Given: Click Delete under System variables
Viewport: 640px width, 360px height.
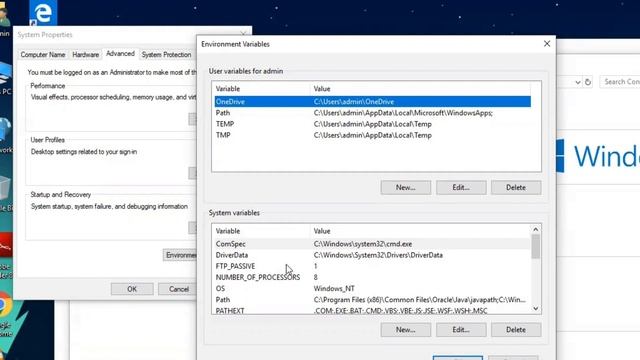Looking at the screenshot, I should [x=516, y=329].
